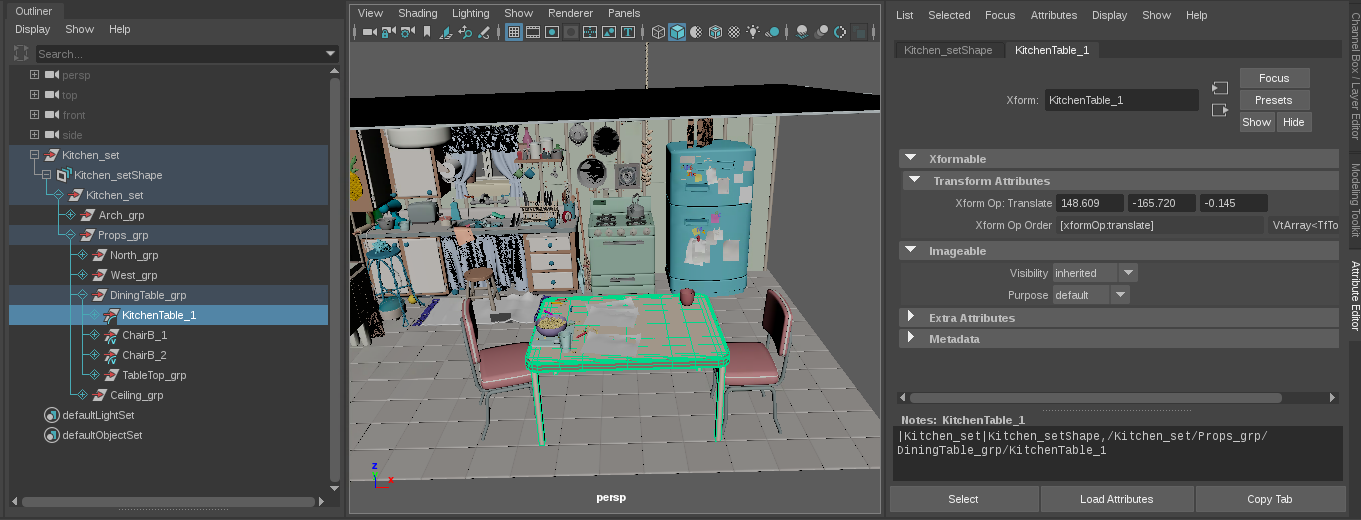Click the persp camera icon in Outliner
The image size is (1361, 520).
[x=52, y=75]
